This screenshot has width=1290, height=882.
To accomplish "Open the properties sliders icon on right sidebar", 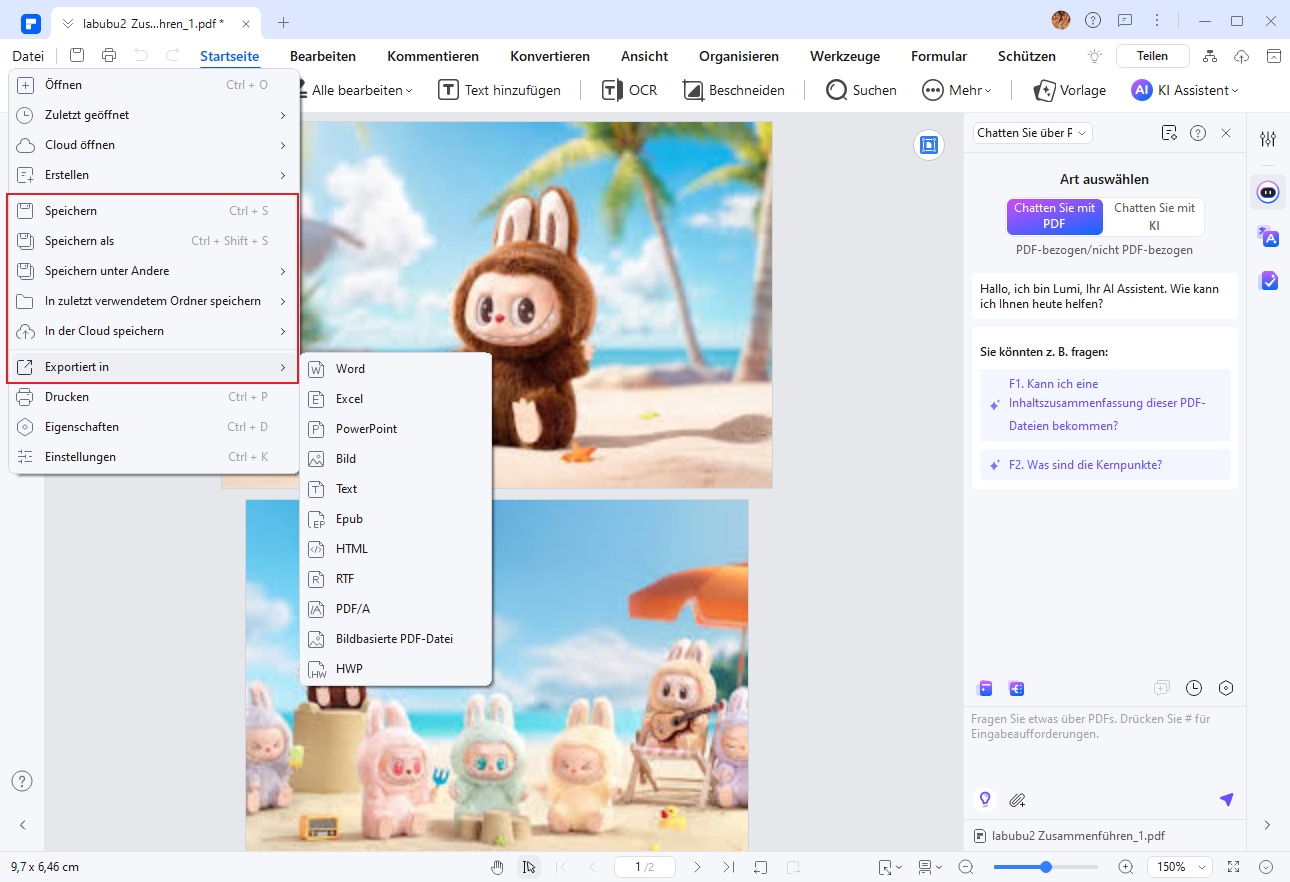I will pyautogui.click(x=1268, y=139).
